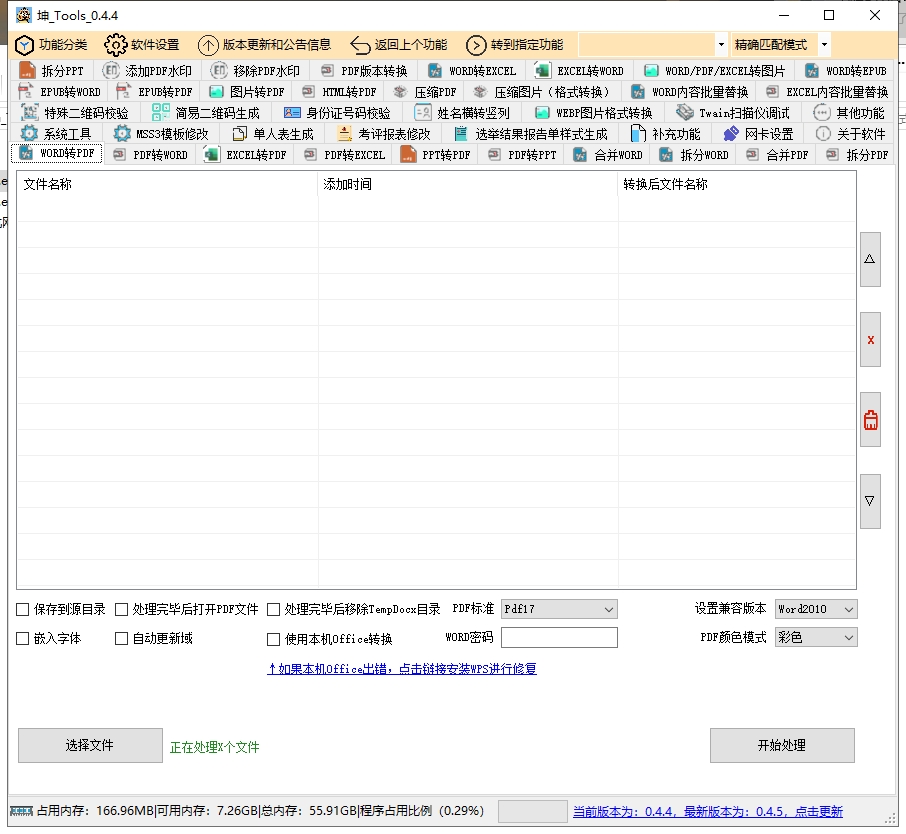The image size is (906, 834).
Task: Open the 简易二维码生成 tool
Action: click(x=206, y=113)
